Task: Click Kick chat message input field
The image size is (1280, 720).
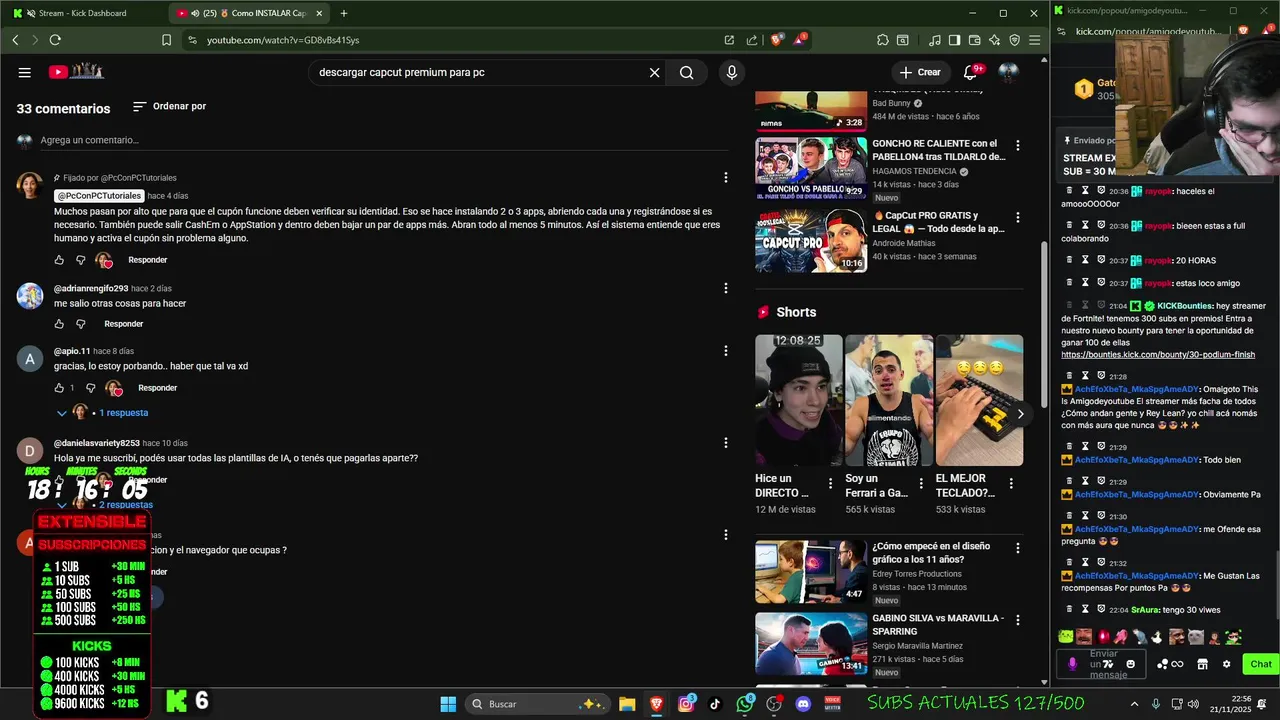Action: (1103, 664)
